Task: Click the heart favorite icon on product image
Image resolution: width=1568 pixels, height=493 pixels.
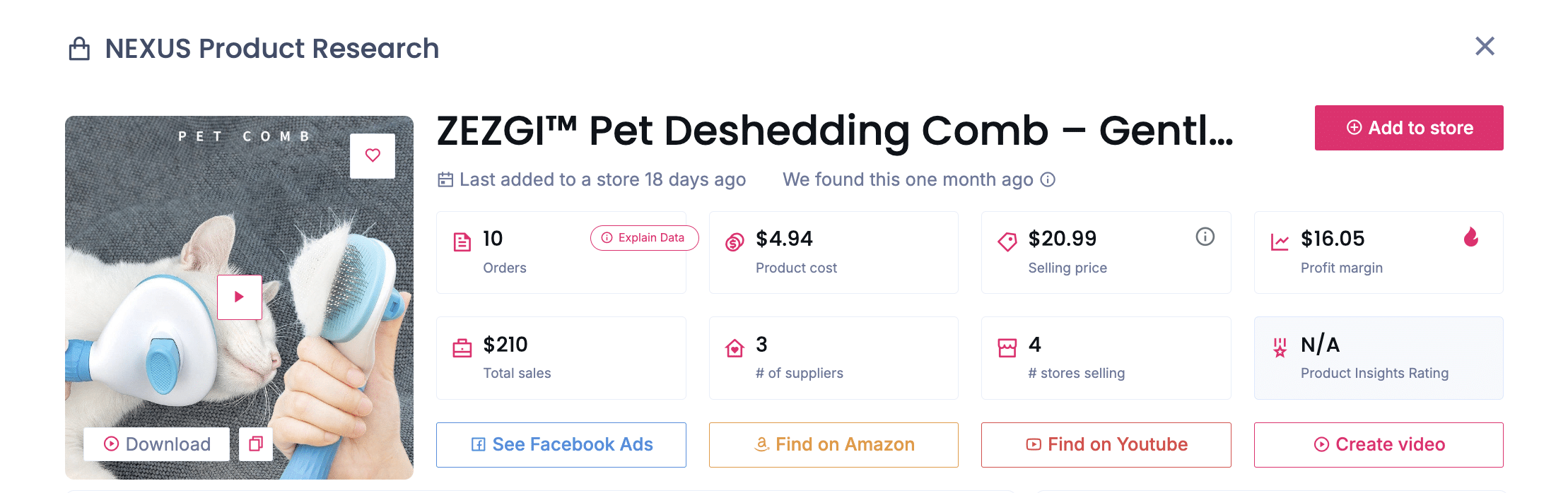Action: click(373, 155)
